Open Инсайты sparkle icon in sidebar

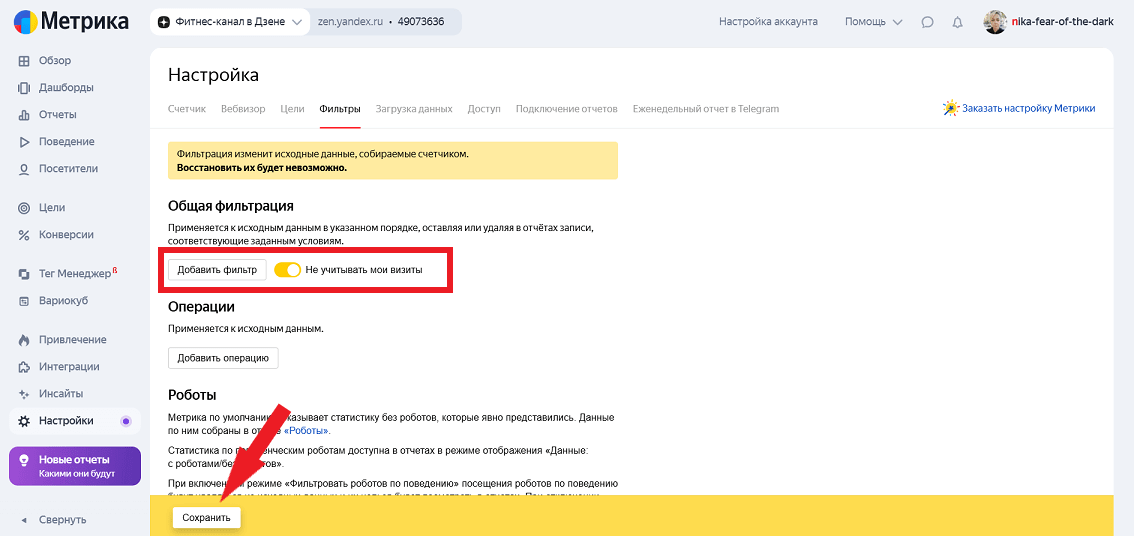point(24,394)
